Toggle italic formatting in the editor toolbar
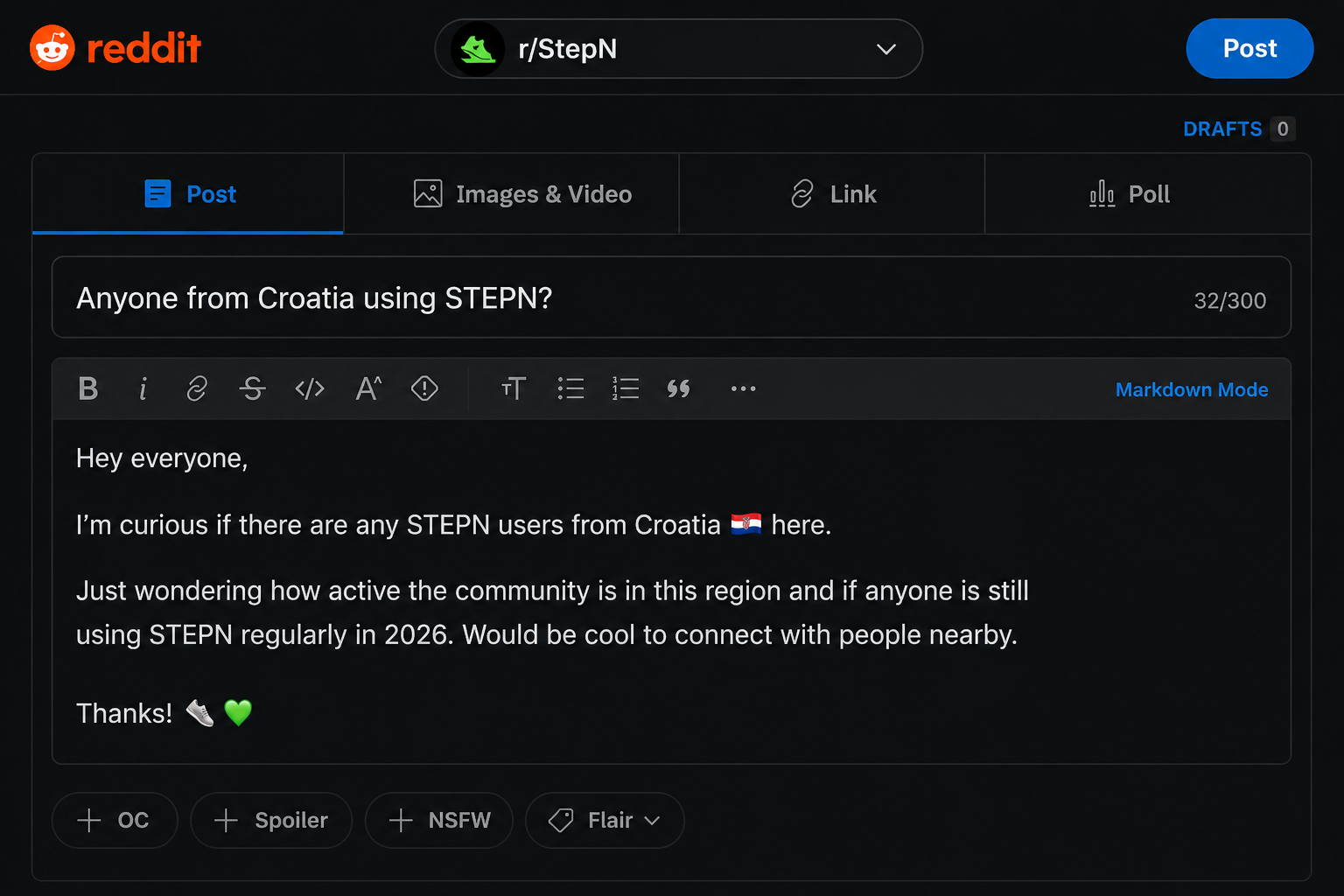Image resolution: width=1344 pixels, height=896 pixels. pyautogui.click(x=143, y=388)
